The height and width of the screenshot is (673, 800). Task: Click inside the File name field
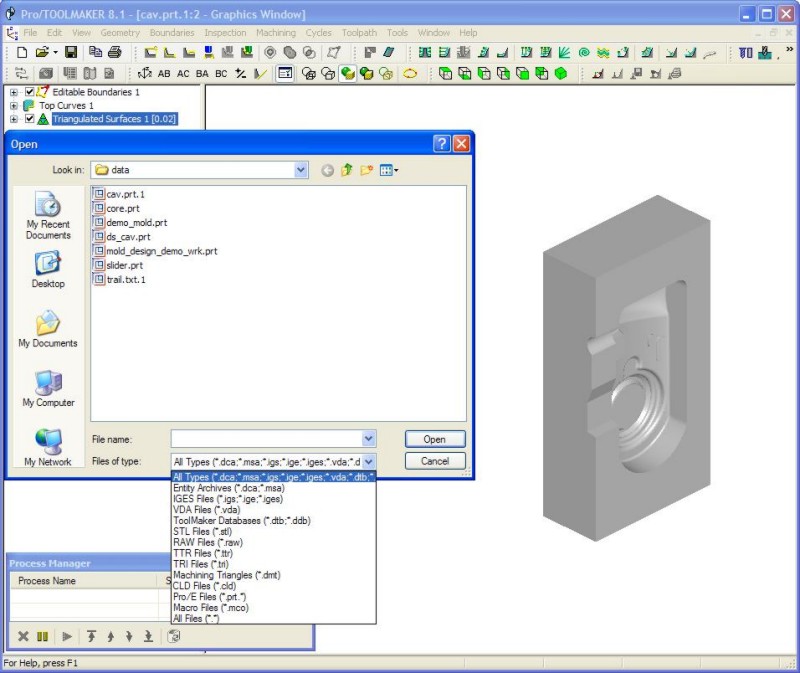click(x=267, y=438)
